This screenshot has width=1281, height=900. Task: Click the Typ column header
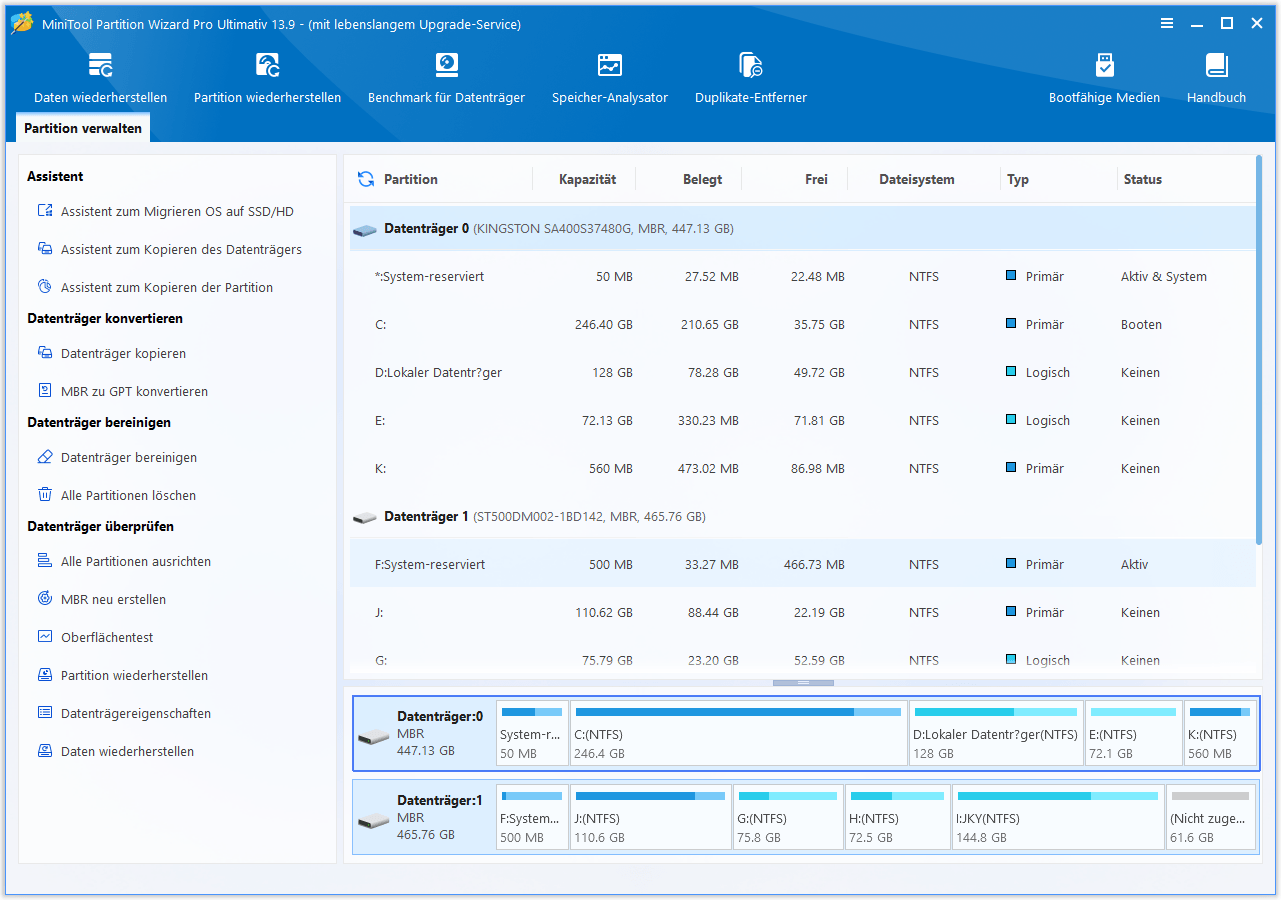[x=1018, y=179]
